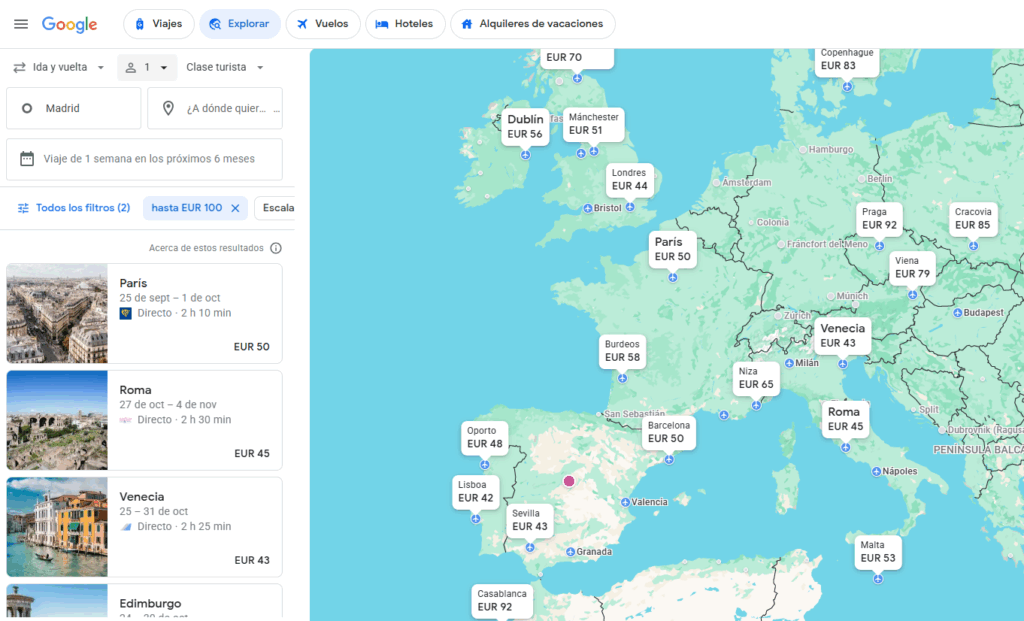Screen dimensions: 1024x621
Task: Click the Fráncfort del Meno dot
Action: (x=781, y=244)
